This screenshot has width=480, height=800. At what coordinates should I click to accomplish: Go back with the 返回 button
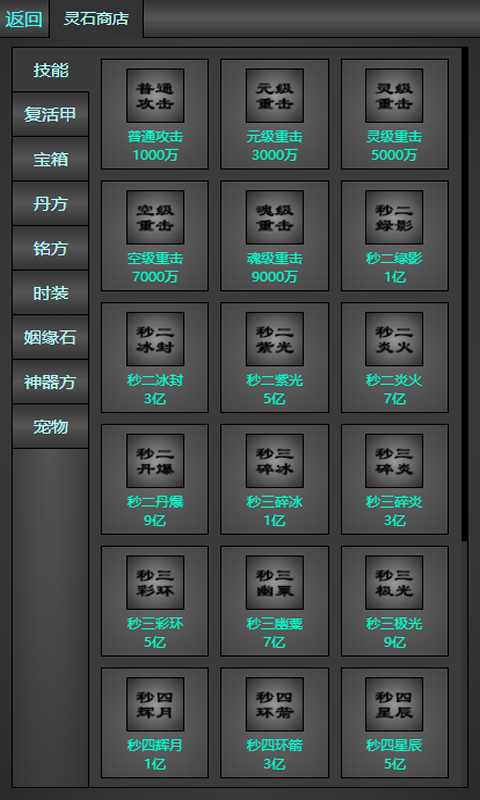24,19
